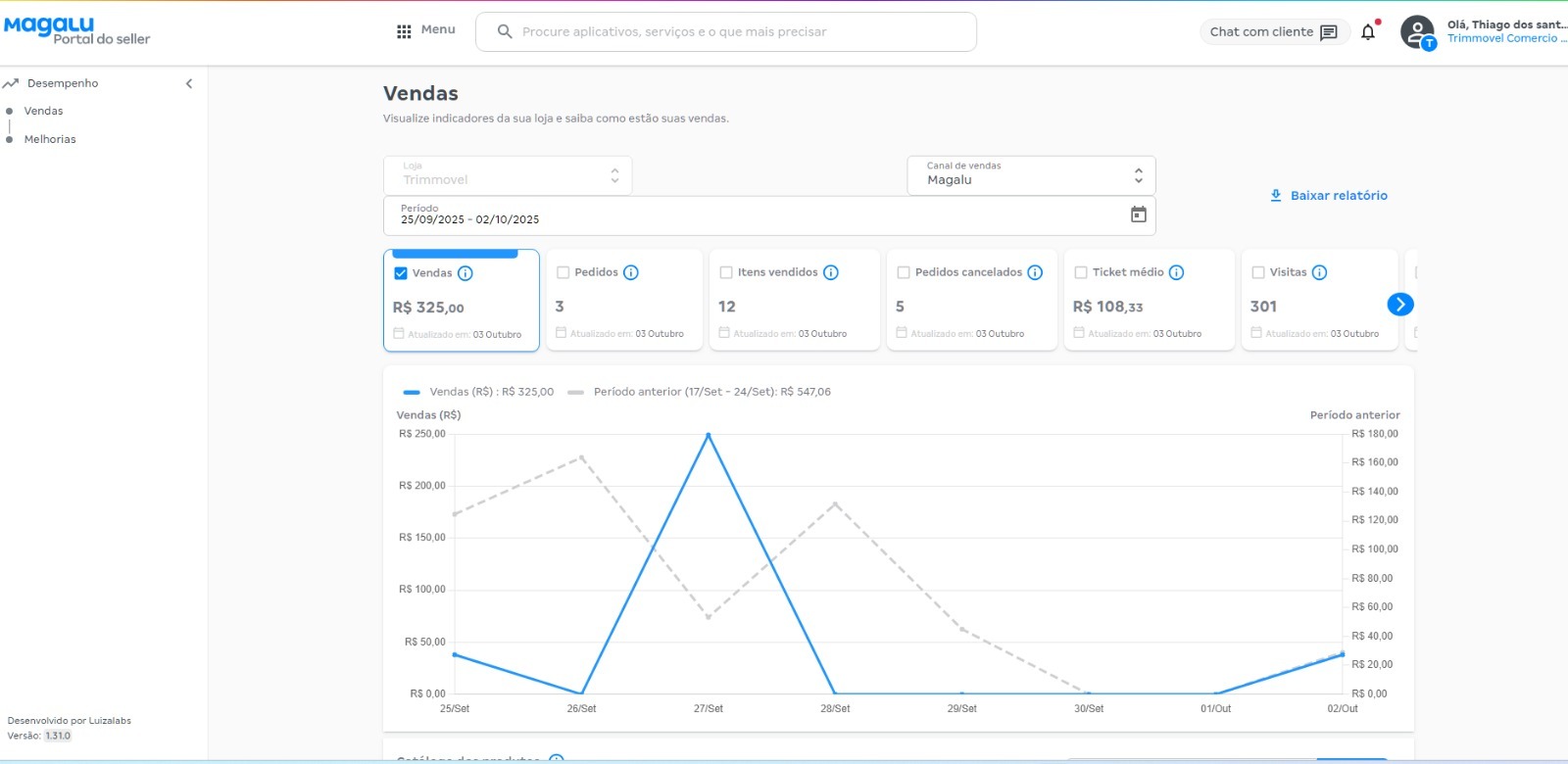The image size is (1568, 764).
Task: Show info tooltip for Ticket médio
Action: click(x=1177, y=272)
